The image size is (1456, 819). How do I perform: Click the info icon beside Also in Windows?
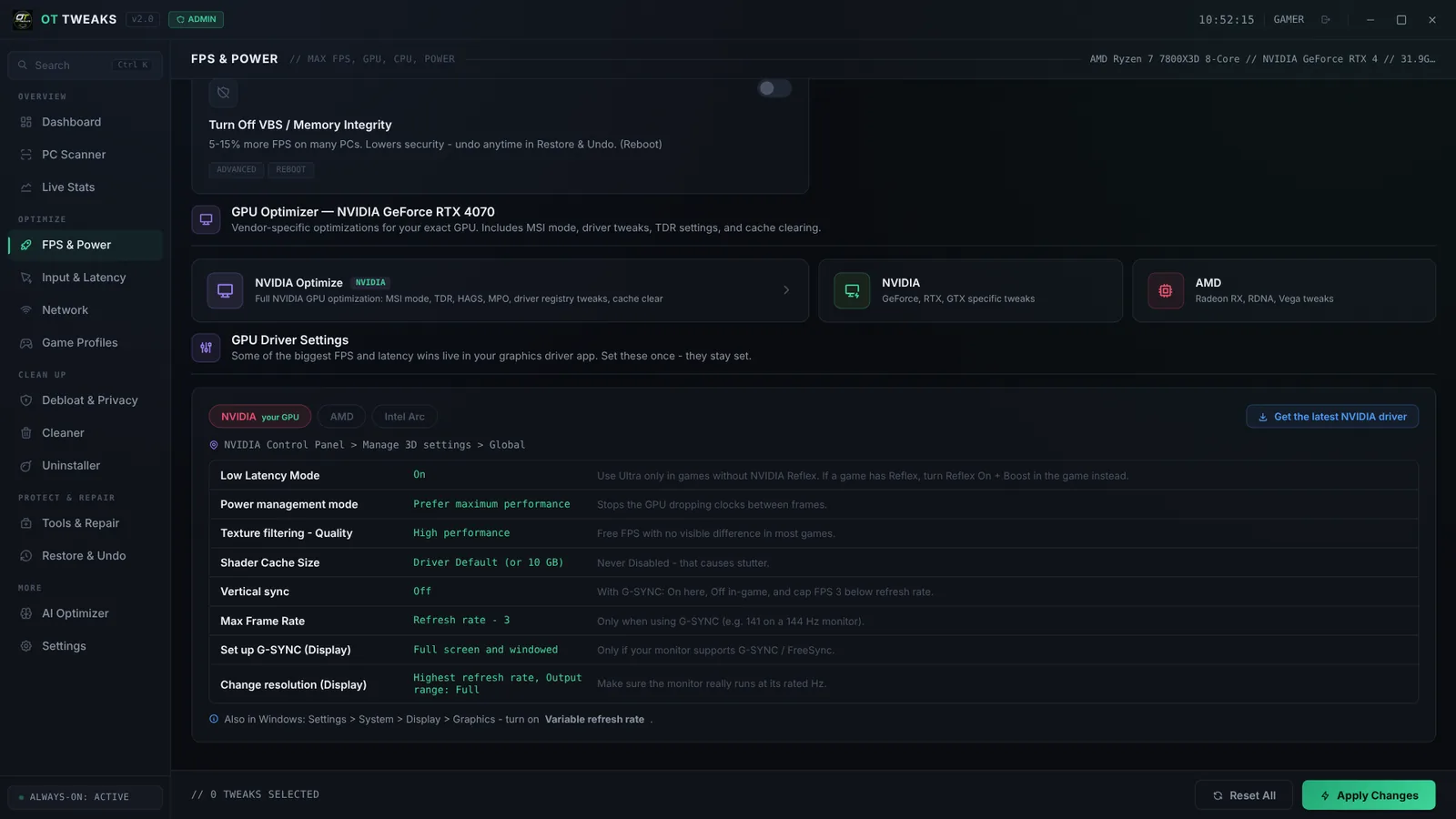coord(214,719)
